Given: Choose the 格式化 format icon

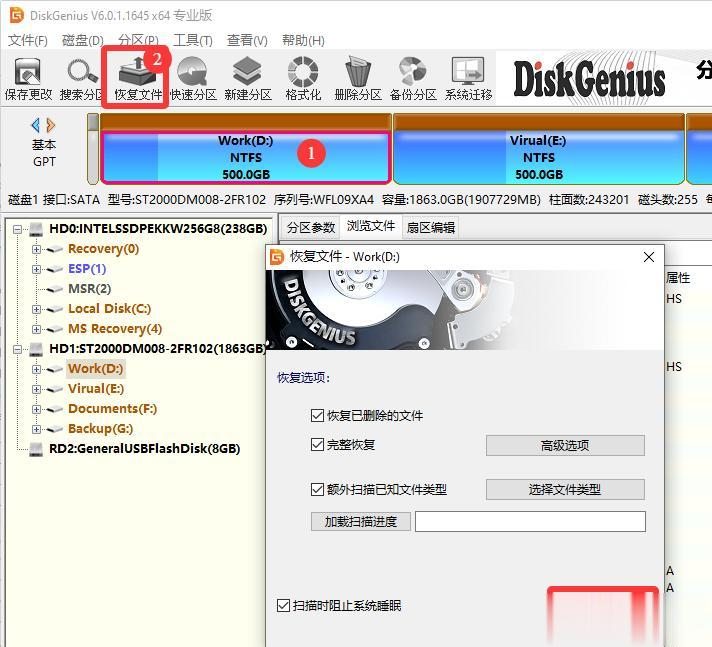Looking at the screenshot, I should [x=303, y=79].
